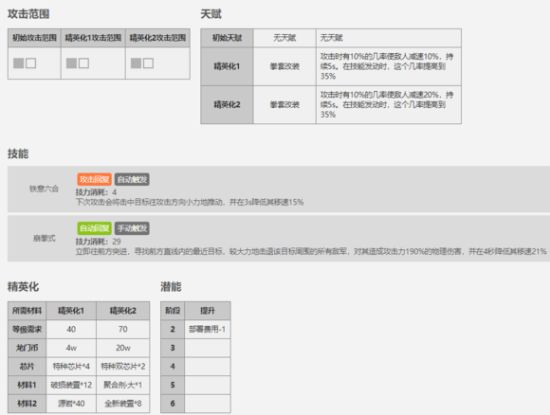Select the 天赋 section heading
Viewport: 550px width, 415px height.
211,14
